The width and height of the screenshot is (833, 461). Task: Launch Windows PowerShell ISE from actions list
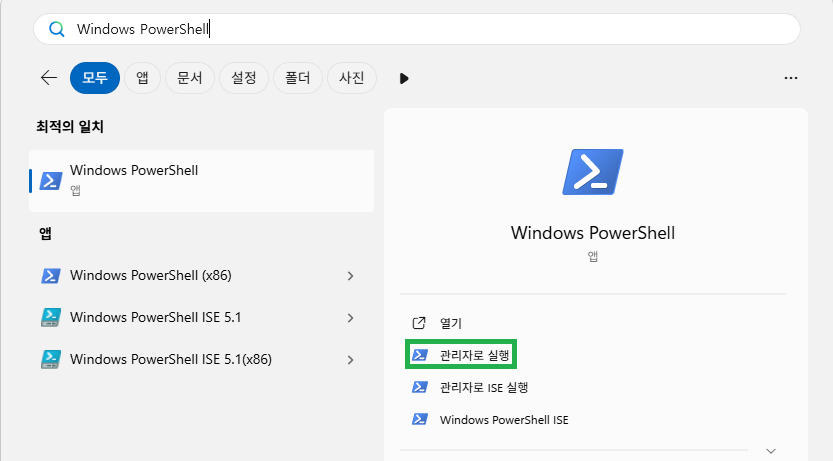[504, 420]
